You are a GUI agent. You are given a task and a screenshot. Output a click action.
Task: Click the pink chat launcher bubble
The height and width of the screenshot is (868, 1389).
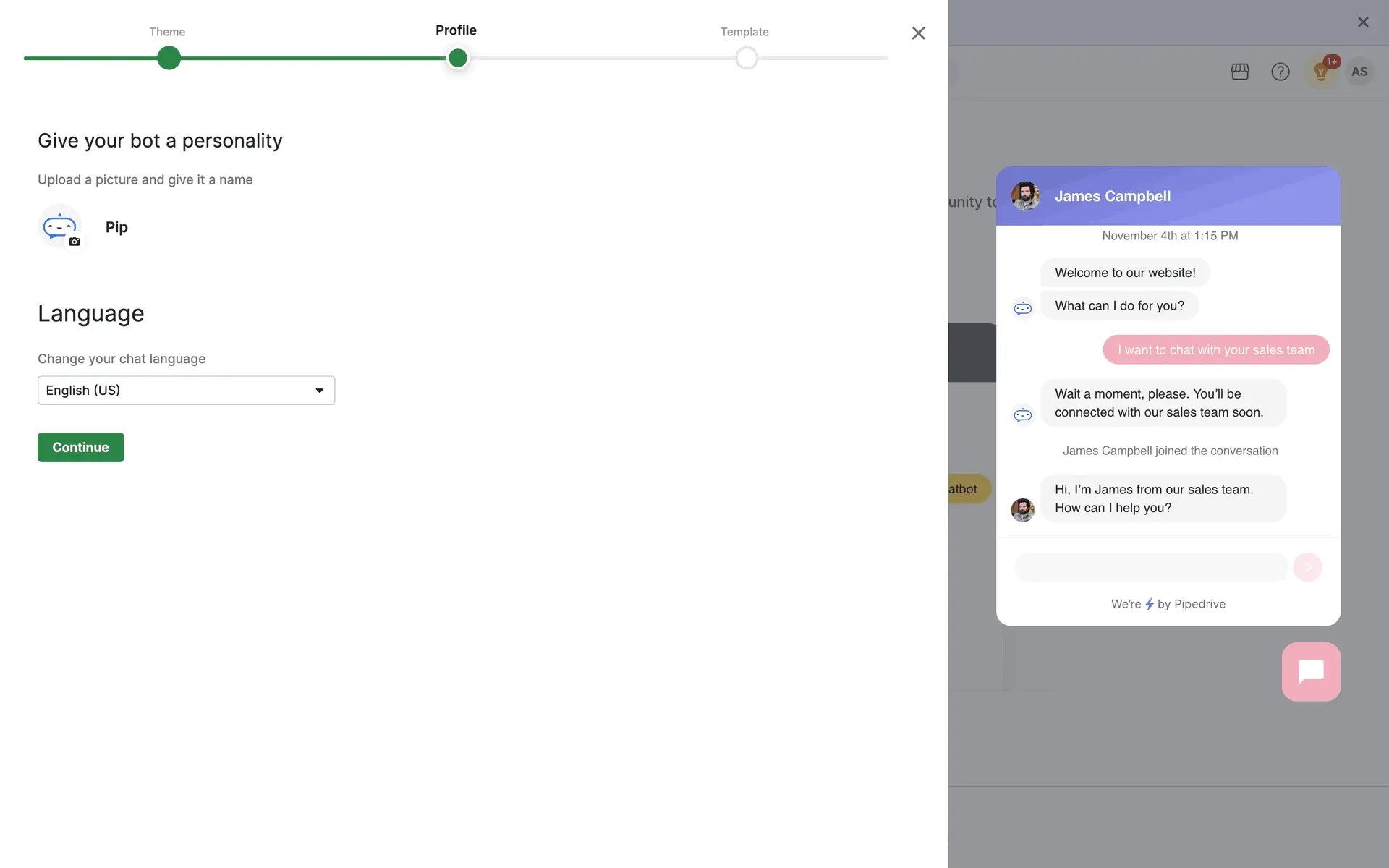click(1310, 671)
